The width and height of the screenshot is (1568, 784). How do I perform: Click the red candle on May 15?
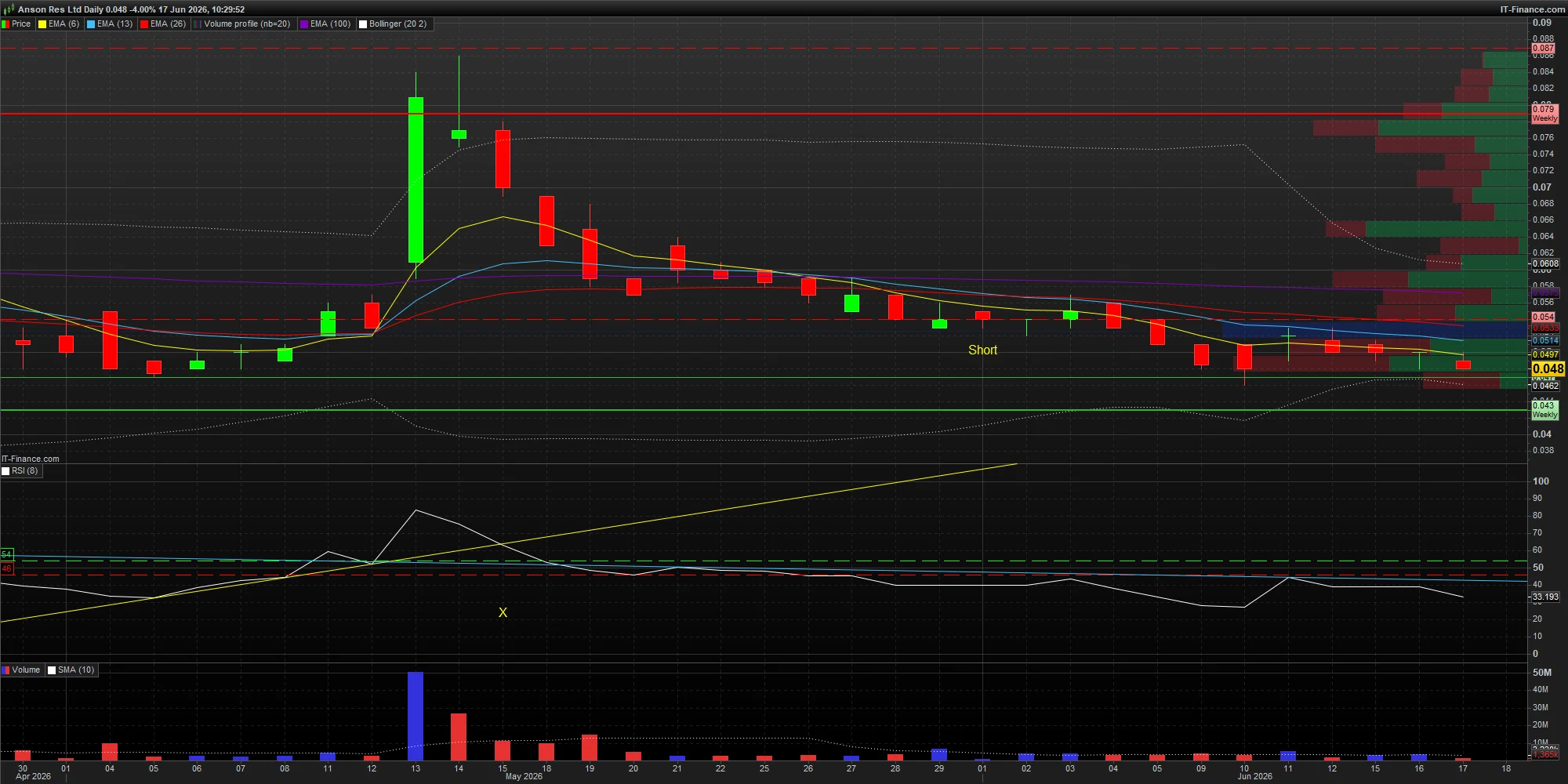point(503,159)
